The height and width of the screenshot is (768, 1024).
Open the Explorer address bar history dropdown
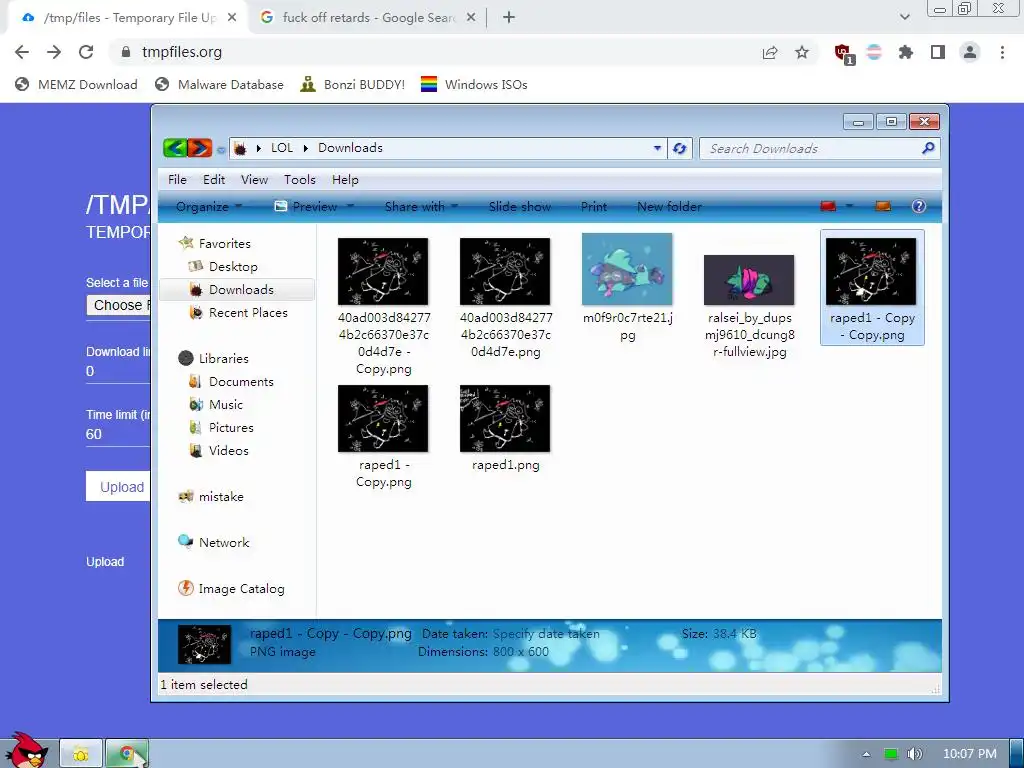coord(657,148)
